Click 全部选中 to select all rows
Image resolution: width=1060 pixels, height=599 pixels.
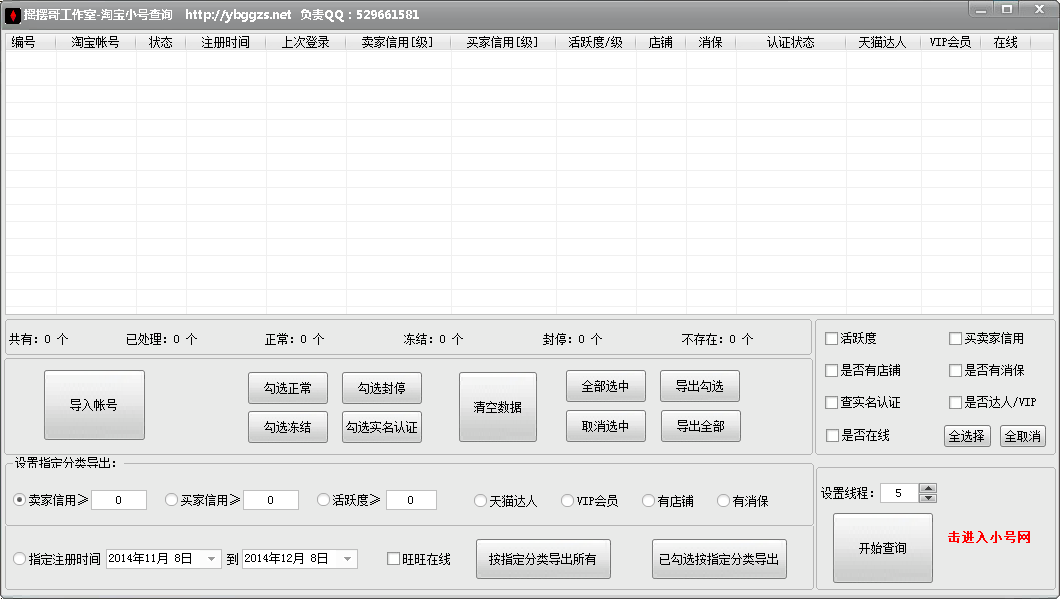coord(605,386)
